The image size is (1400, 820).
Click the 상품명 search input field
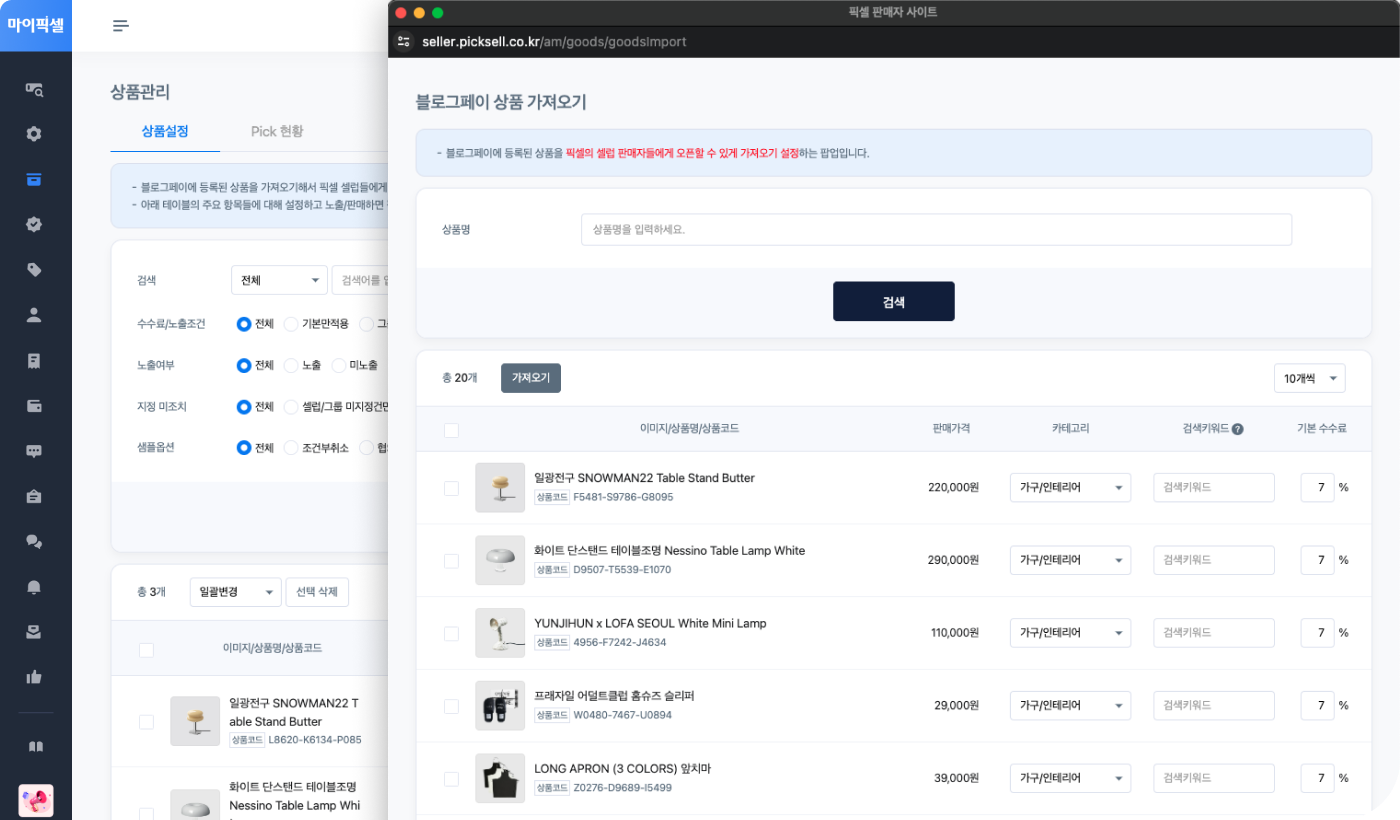pyautogui.click(x=935, y=229)
